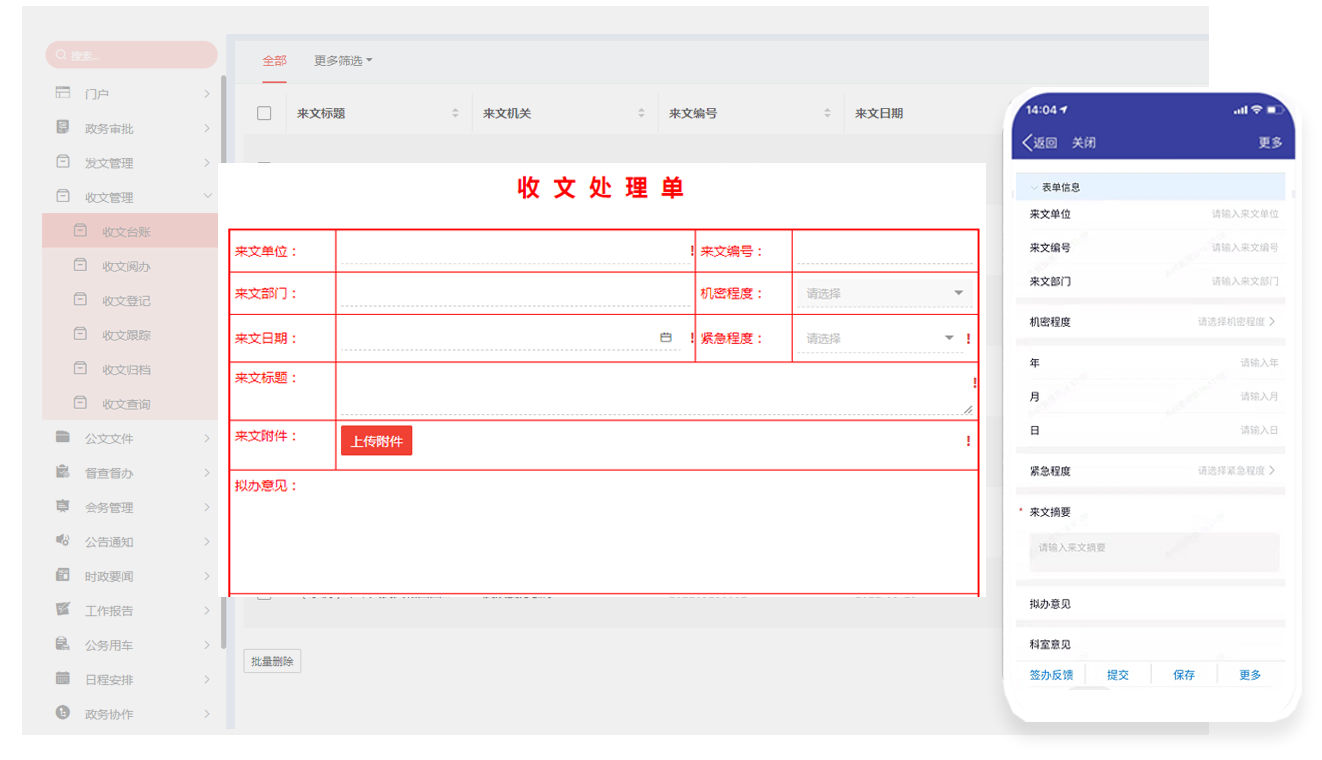Collapse 表单信息 section on phone

click(1034, 187)
